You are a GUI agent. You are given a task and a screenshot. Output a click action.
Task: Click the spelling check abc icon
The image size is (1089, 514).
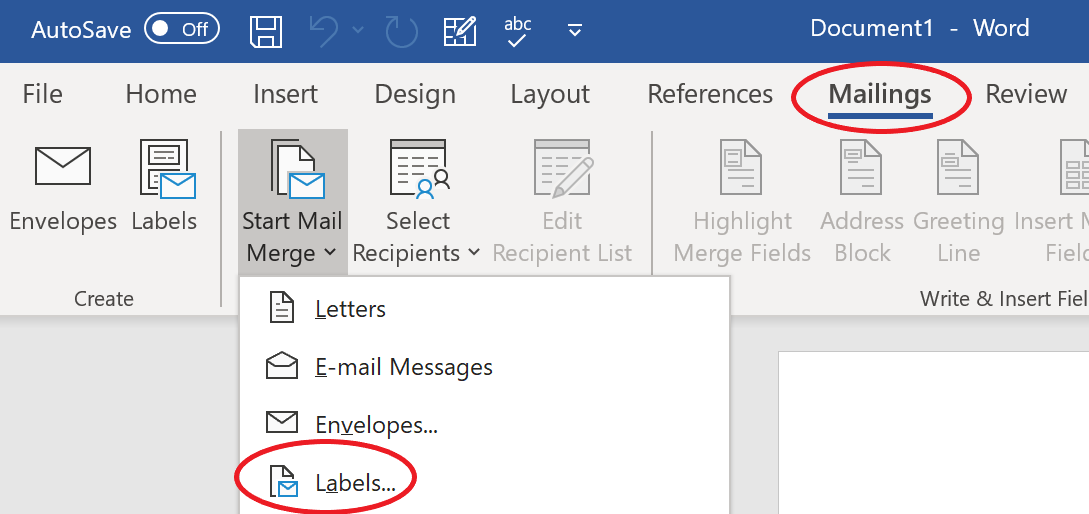coord(517,30)
